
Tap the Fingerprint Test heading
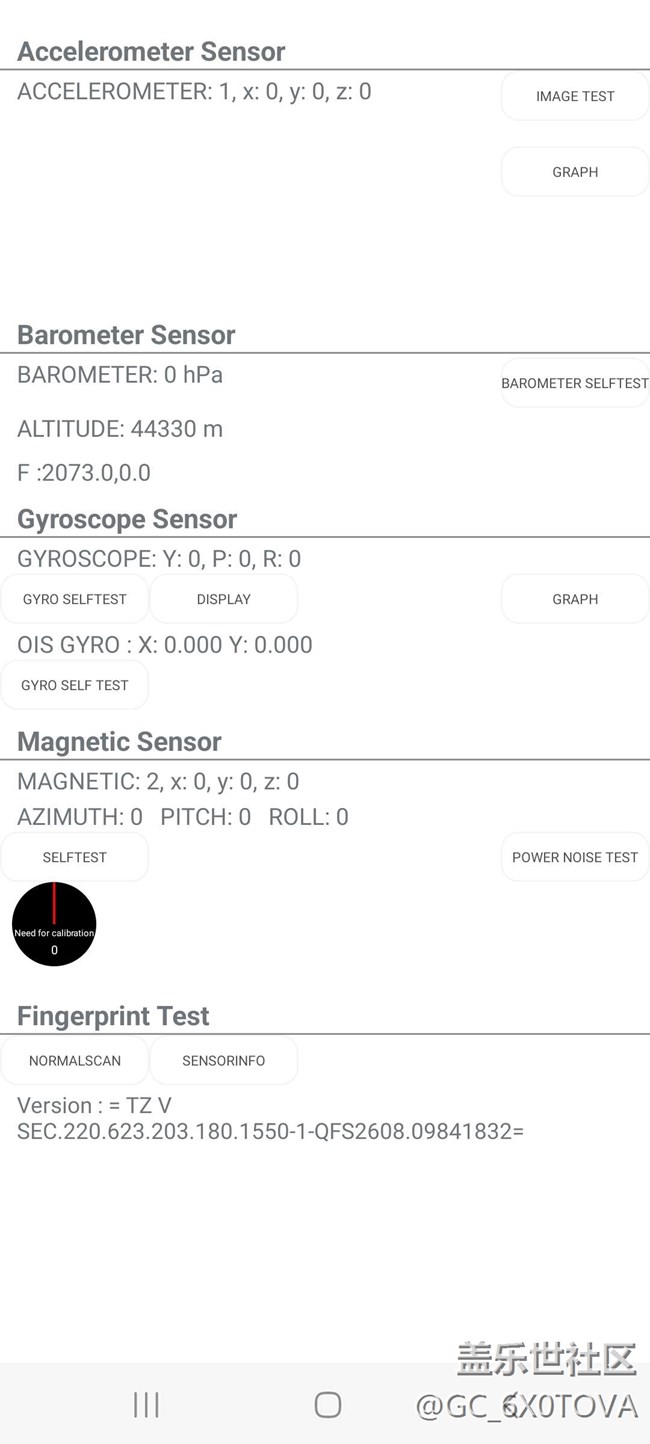[113, 1016]
